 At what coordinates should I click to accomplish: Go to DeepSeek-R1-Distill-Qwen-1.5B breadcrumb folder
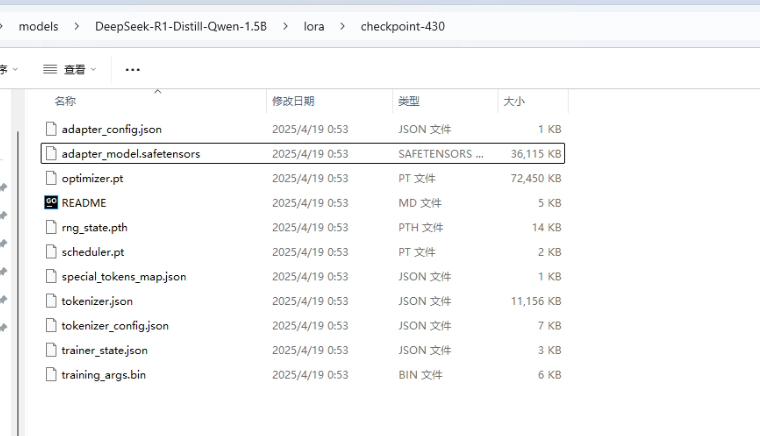(181, 27)
